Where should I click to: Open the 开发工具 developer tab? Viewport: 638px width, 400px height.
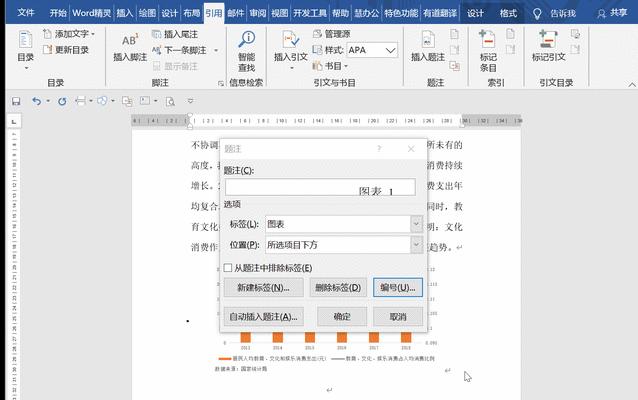pyautogui.click(x=310, y=13)
